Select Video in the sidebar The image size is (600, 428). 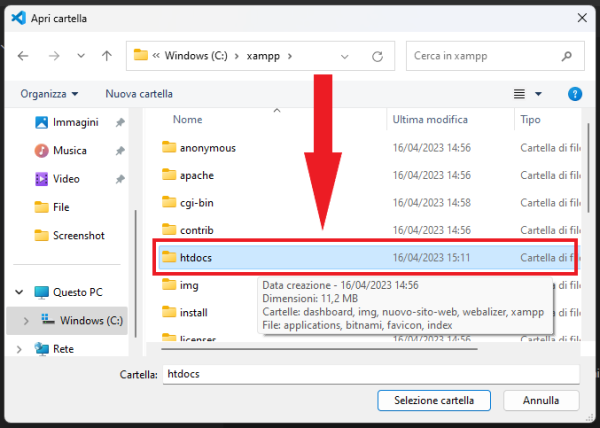point(66,179)
